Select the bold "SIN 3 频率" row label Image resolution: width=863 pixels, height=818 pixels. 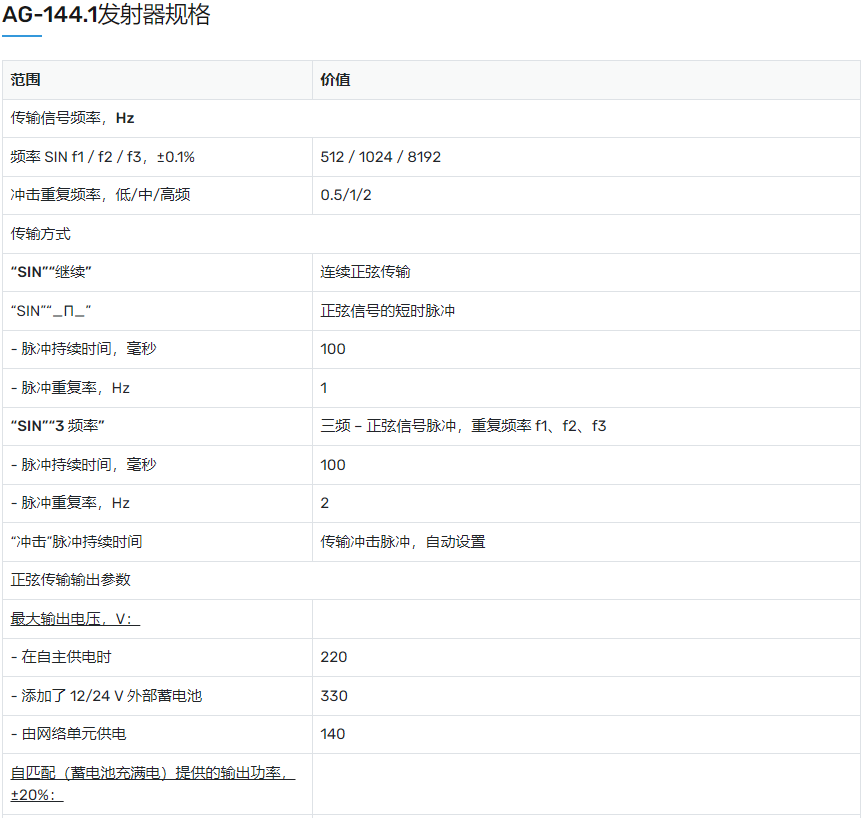coord(58,426)
